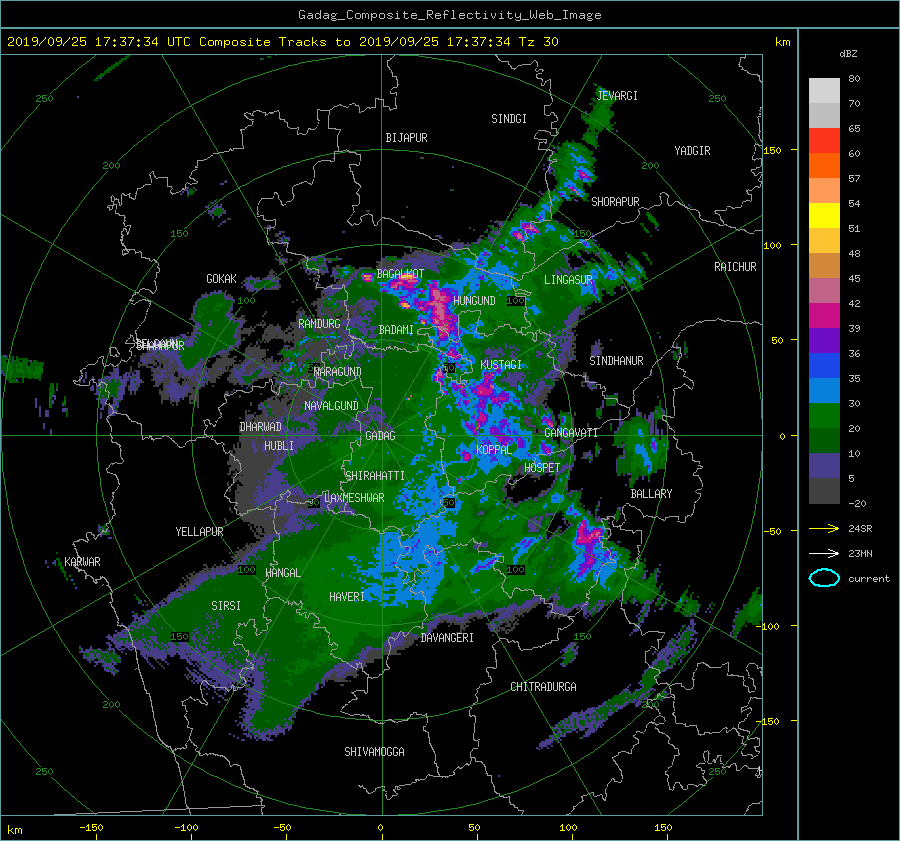Screen dimensions: 900x841
Task: Click the BIJAPUR city label
Action: pos(406,138)
